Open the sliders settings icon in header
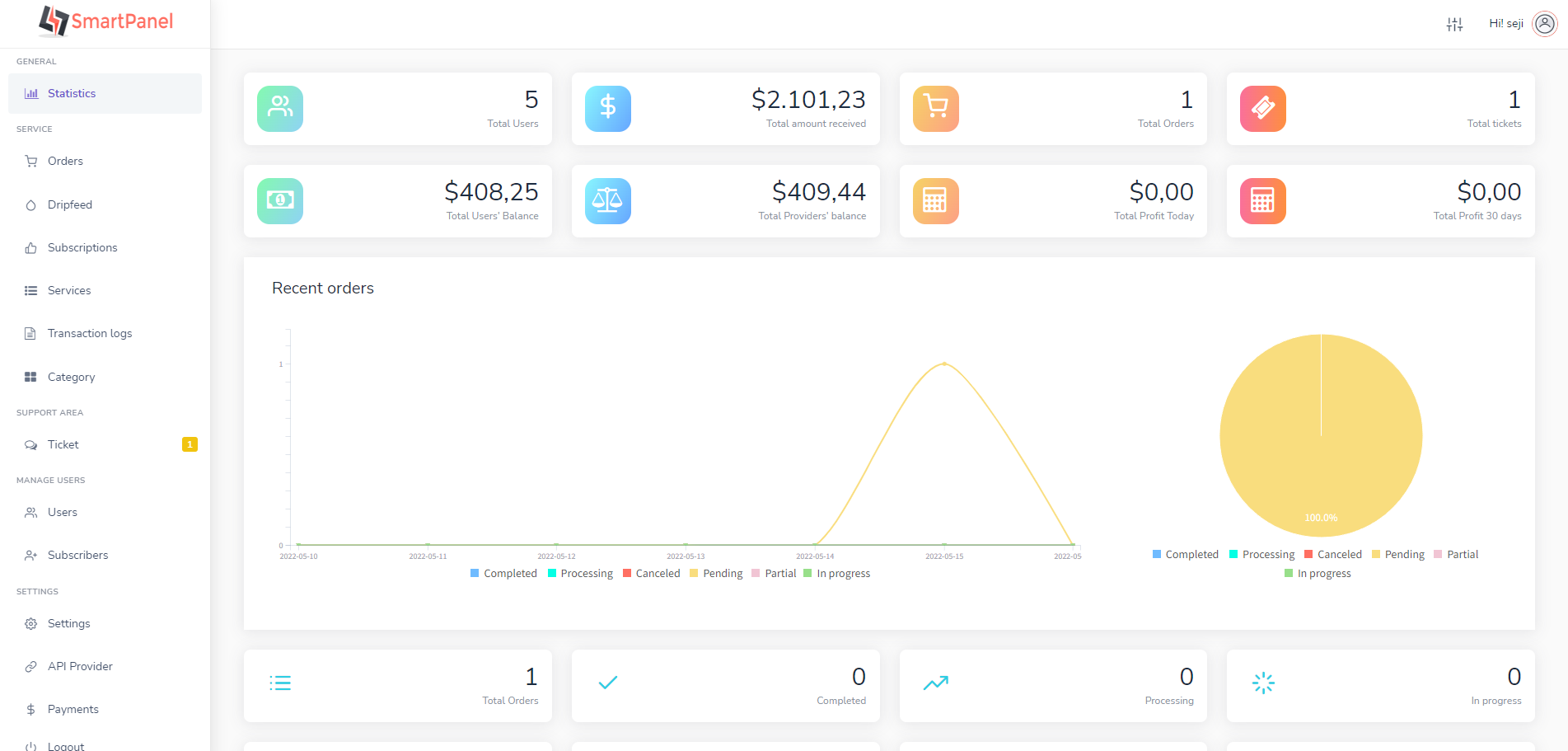1568x751 pixels. 1454,25
